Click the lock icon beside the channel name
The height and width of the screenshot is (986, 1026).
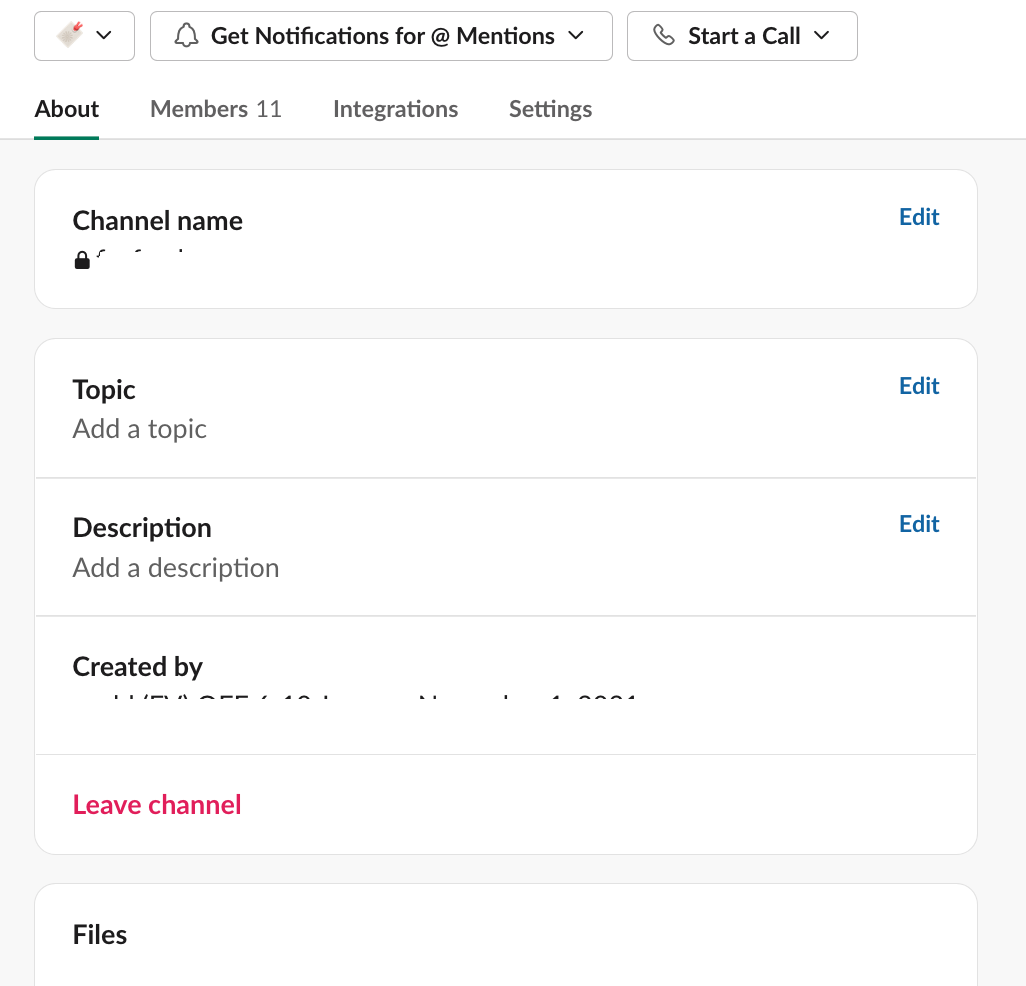[x=82, y=261]
